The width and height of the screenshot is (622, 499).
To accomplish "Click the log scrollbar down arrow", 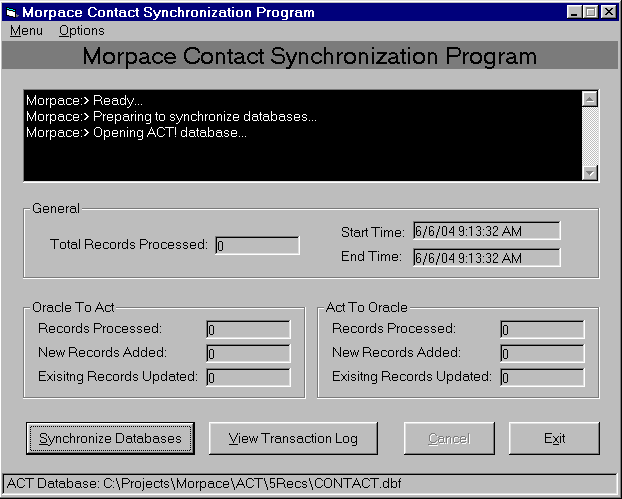I will [x=590, y=173].
